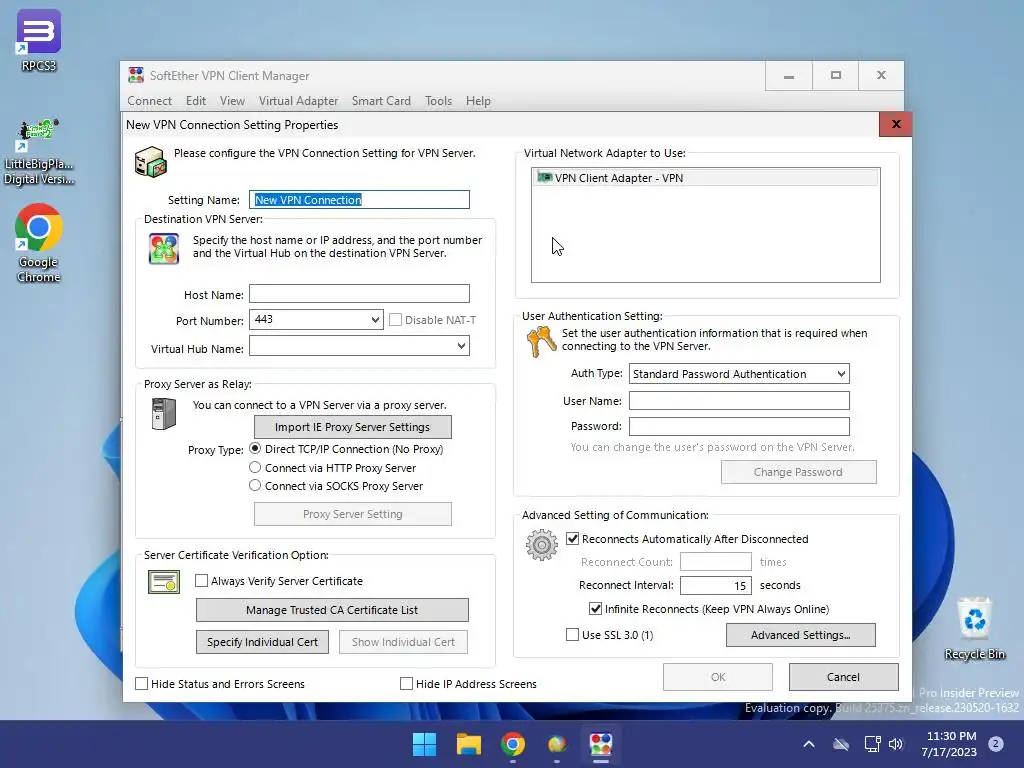Viewport: 1024px width, 768px height.
Task: Open the Auth Type dropdown
Action: tap(841, 374)
